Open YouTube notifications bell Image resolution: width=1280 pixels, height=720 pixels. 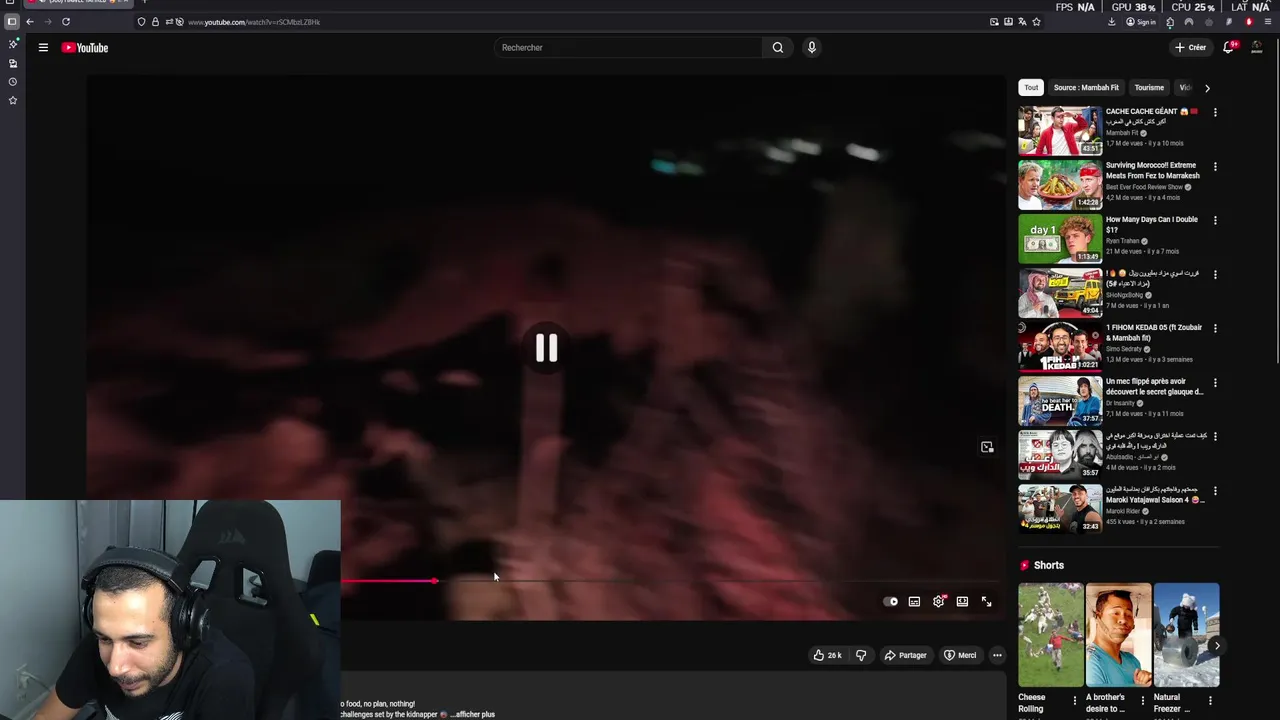pos(1229,47)
